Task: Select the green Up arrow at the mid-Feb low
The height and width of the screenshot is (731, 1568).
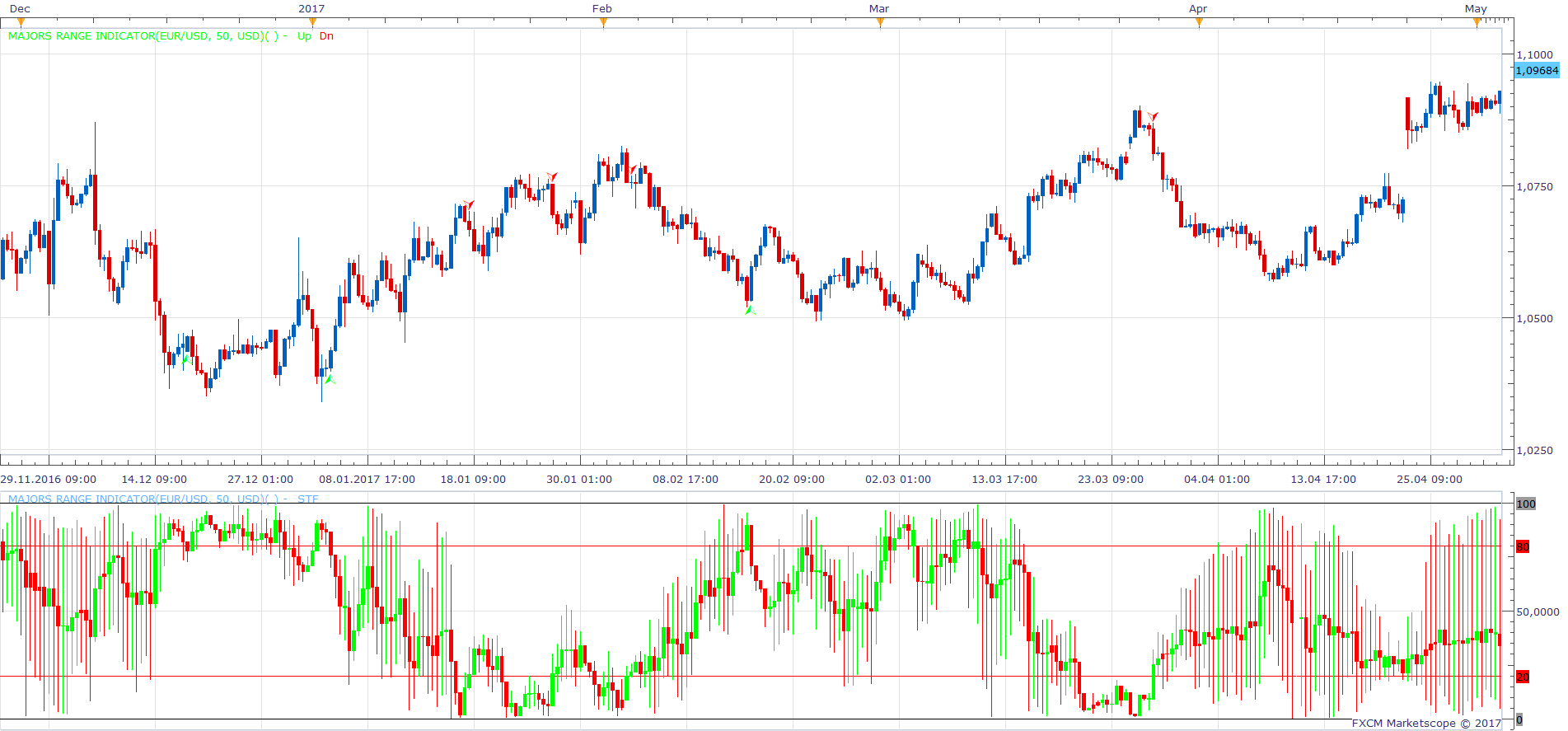Action: (x=750, y=310)
